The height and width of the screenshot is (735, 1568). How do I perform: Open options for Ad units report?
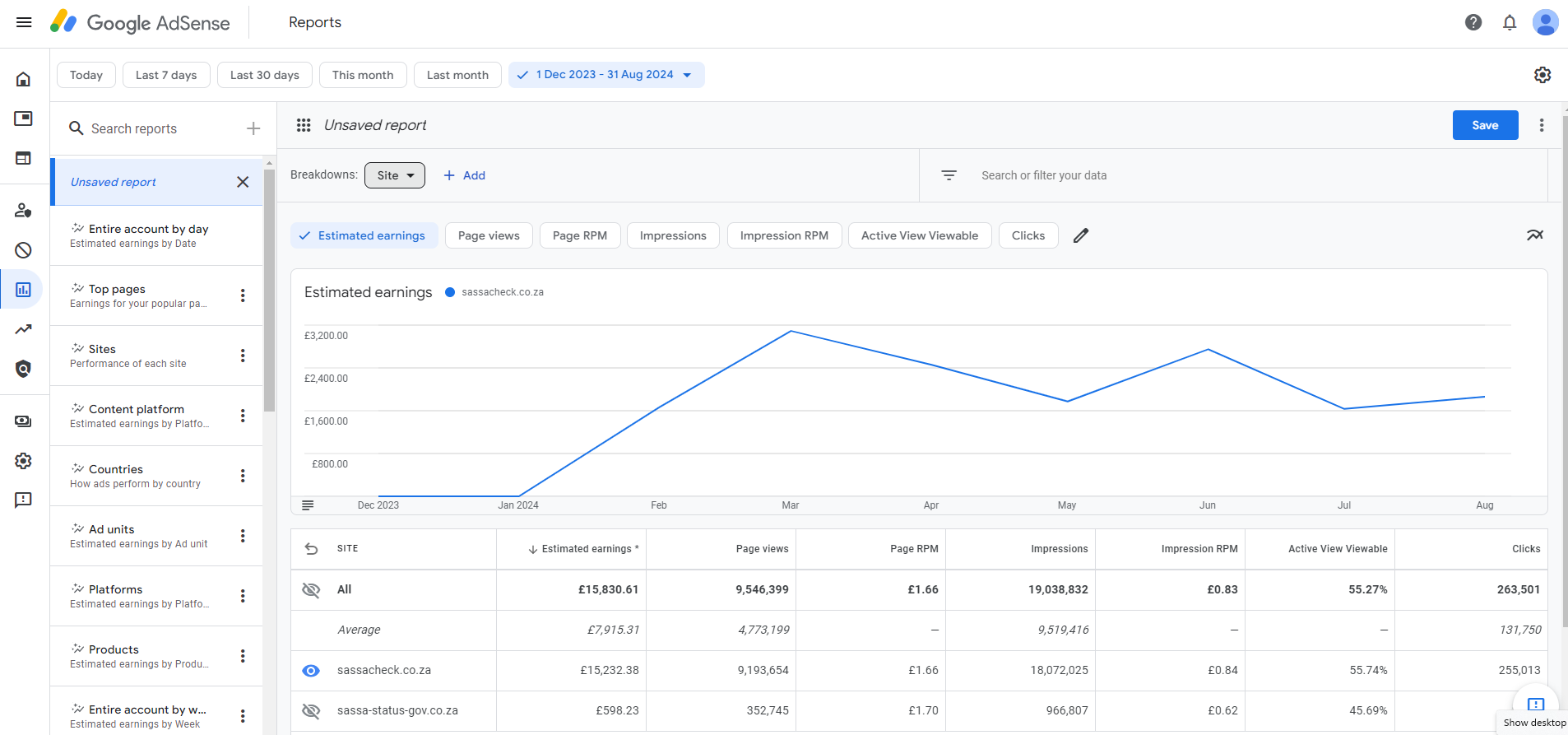(243, 536)
